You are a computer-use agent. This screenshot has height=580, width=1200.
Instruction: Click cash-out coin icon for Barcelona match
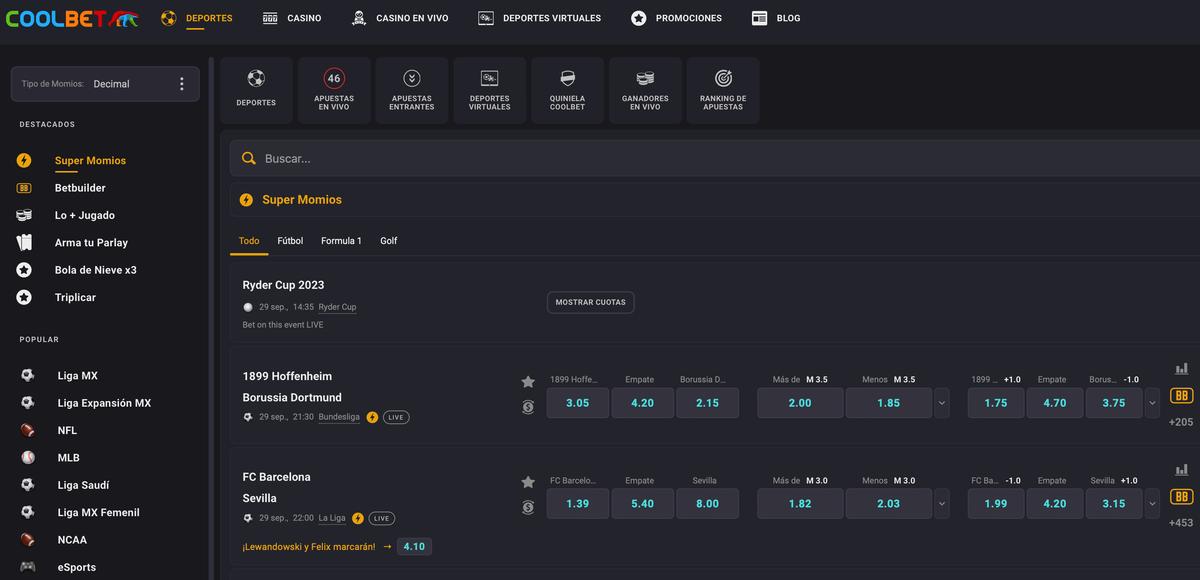(x=528, y=508)
